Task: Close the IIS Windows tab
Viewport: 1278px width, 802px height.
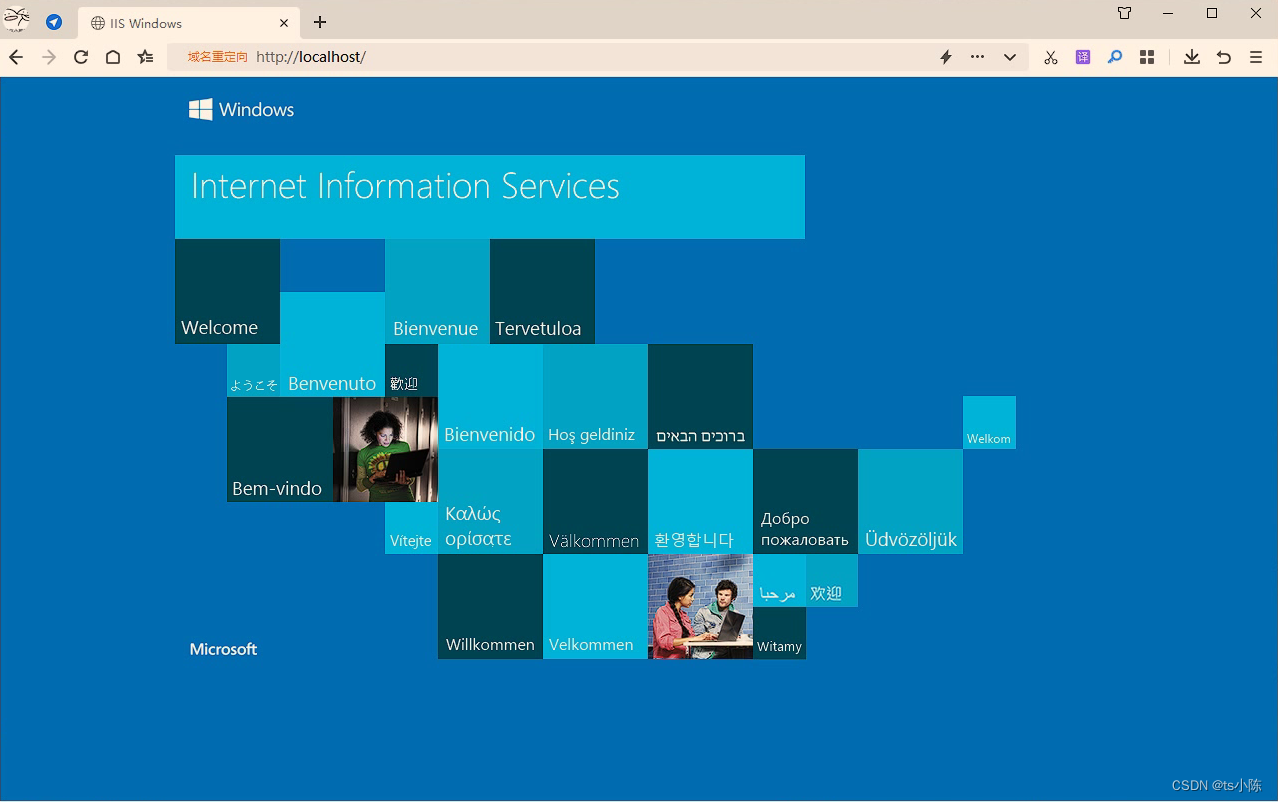Action: (x=284, y=22)
